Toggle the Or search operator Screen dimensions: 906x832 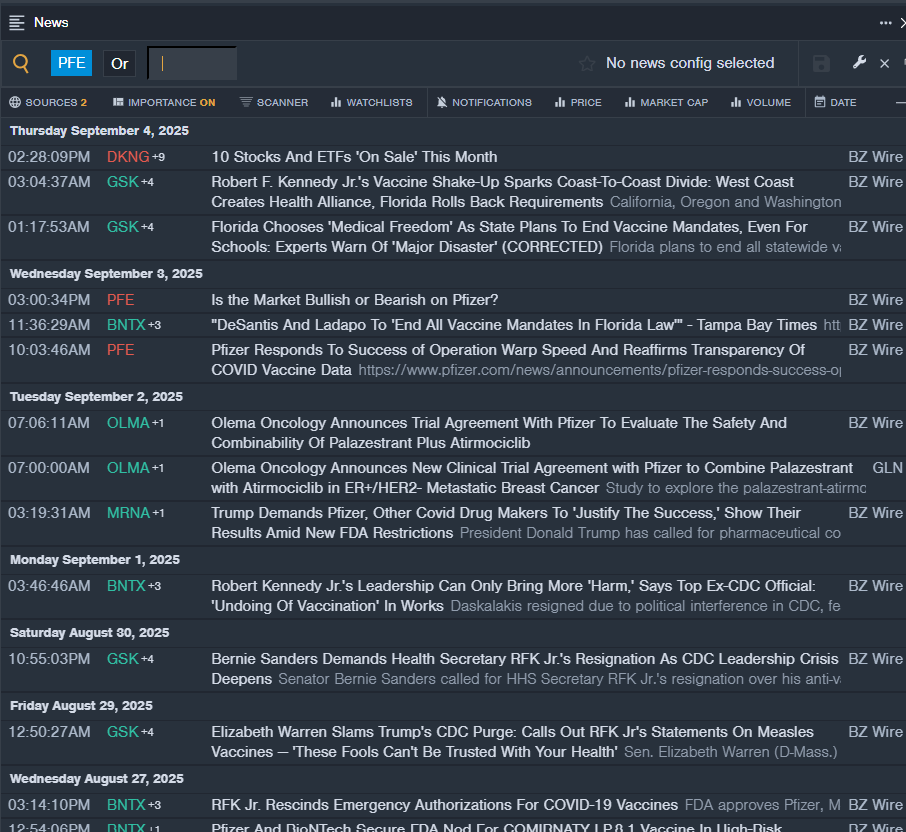(x=120, y=64)
